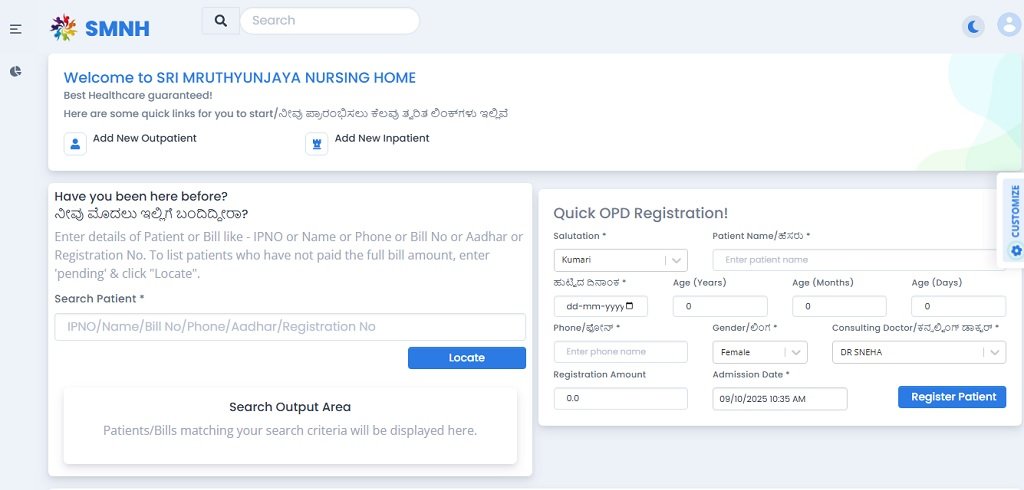Open the hamburger sidebar menu icon
This screenshot has width=1024, height=490.
(16, 29)
